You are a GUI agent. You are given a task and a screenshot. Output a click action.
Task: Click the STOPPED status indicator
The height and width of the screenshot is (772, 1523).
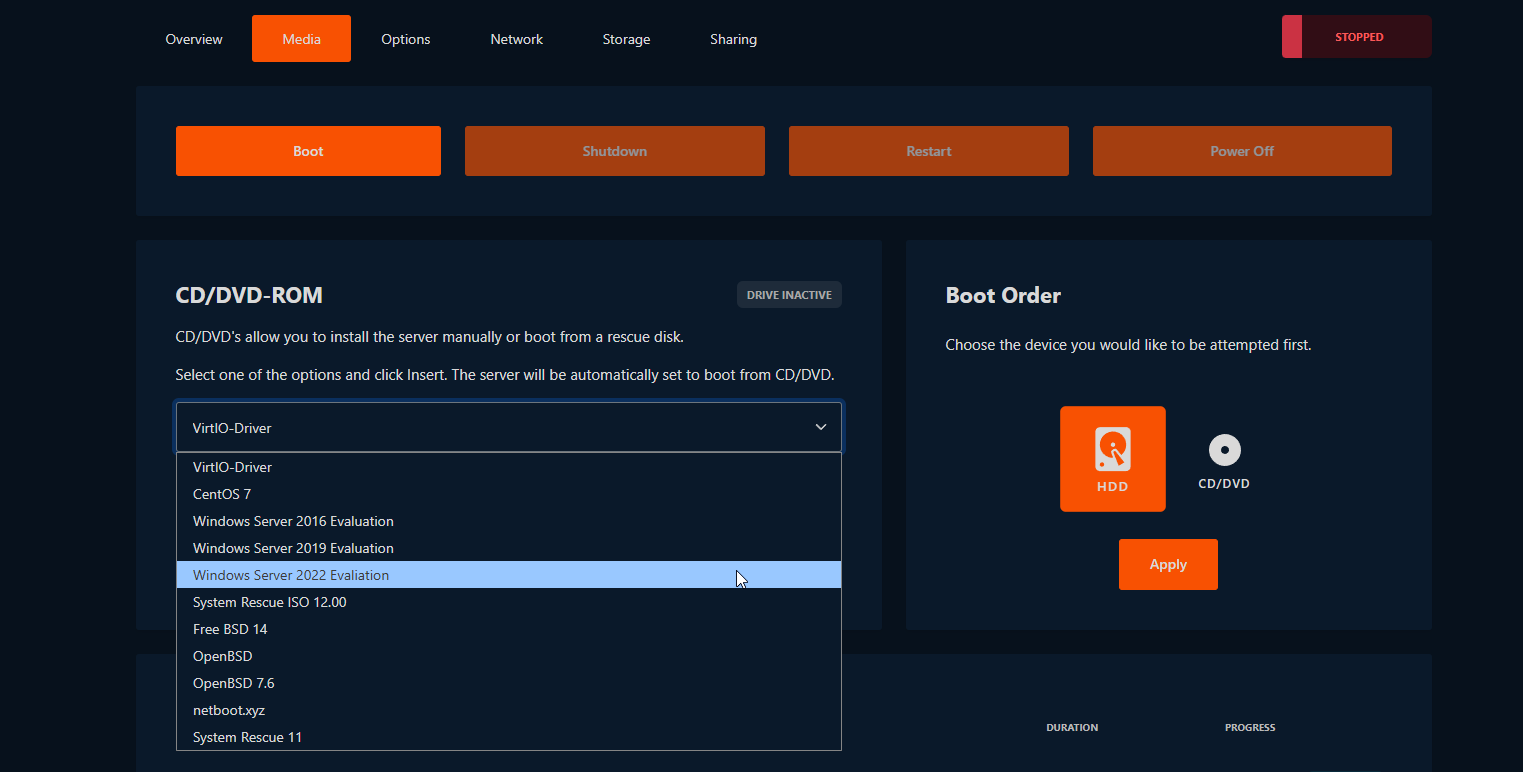[1357, 37]
